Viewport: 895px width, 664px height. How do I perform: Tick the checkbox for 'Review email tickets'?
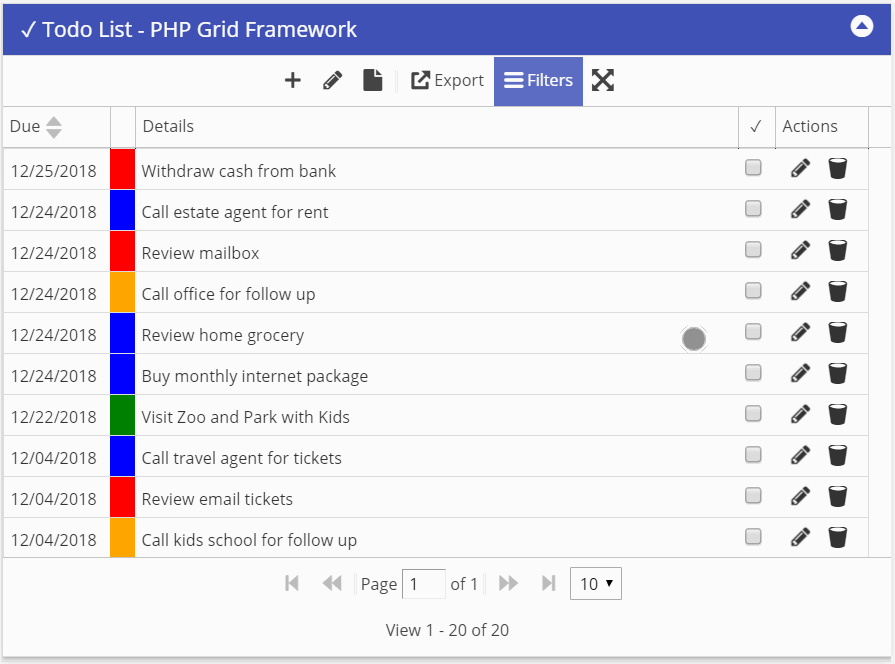point(753,496)
